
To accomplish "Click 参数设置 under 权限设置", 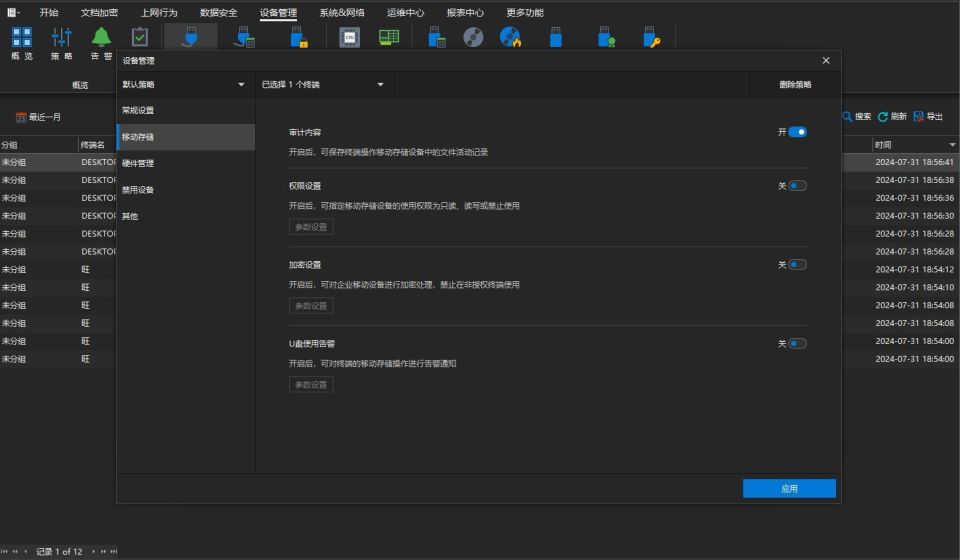I will pos(311,227).
